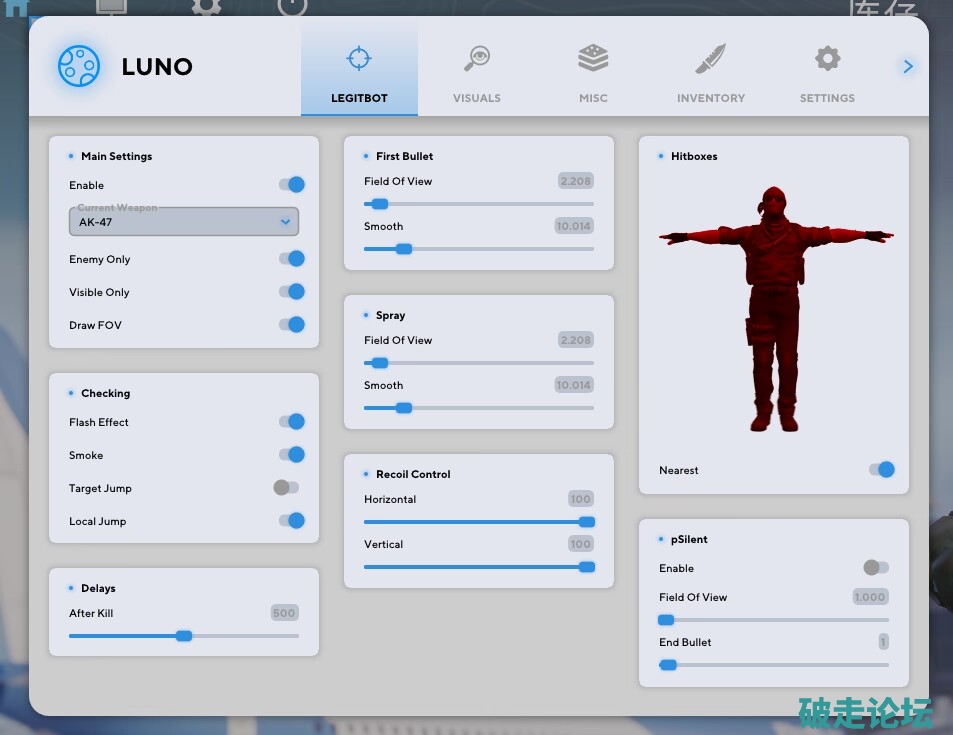Image resolution: width=953 pixels, height=735 pixels.
Task: Disable the Nearest hitbox toggle
Action: (881, 470)
